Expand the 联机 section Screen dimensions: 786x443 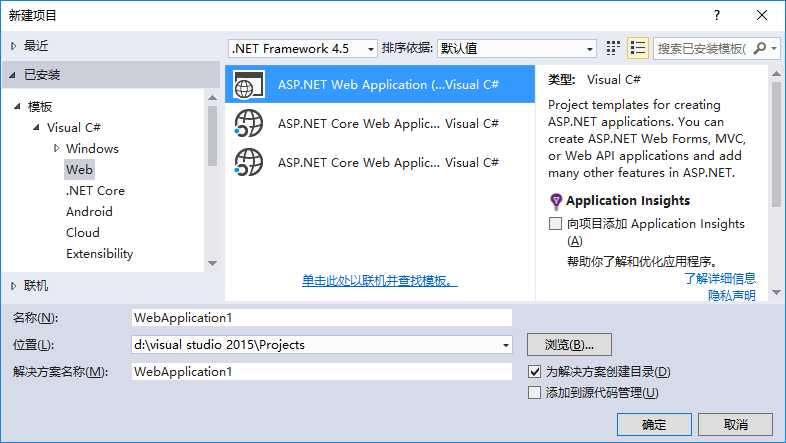click(x=14, y=286)
